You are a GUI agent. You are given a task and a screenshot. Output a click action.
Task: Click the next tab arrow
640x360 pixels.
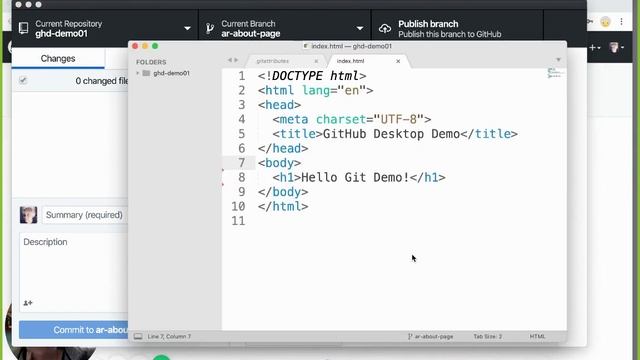point(236,60)
